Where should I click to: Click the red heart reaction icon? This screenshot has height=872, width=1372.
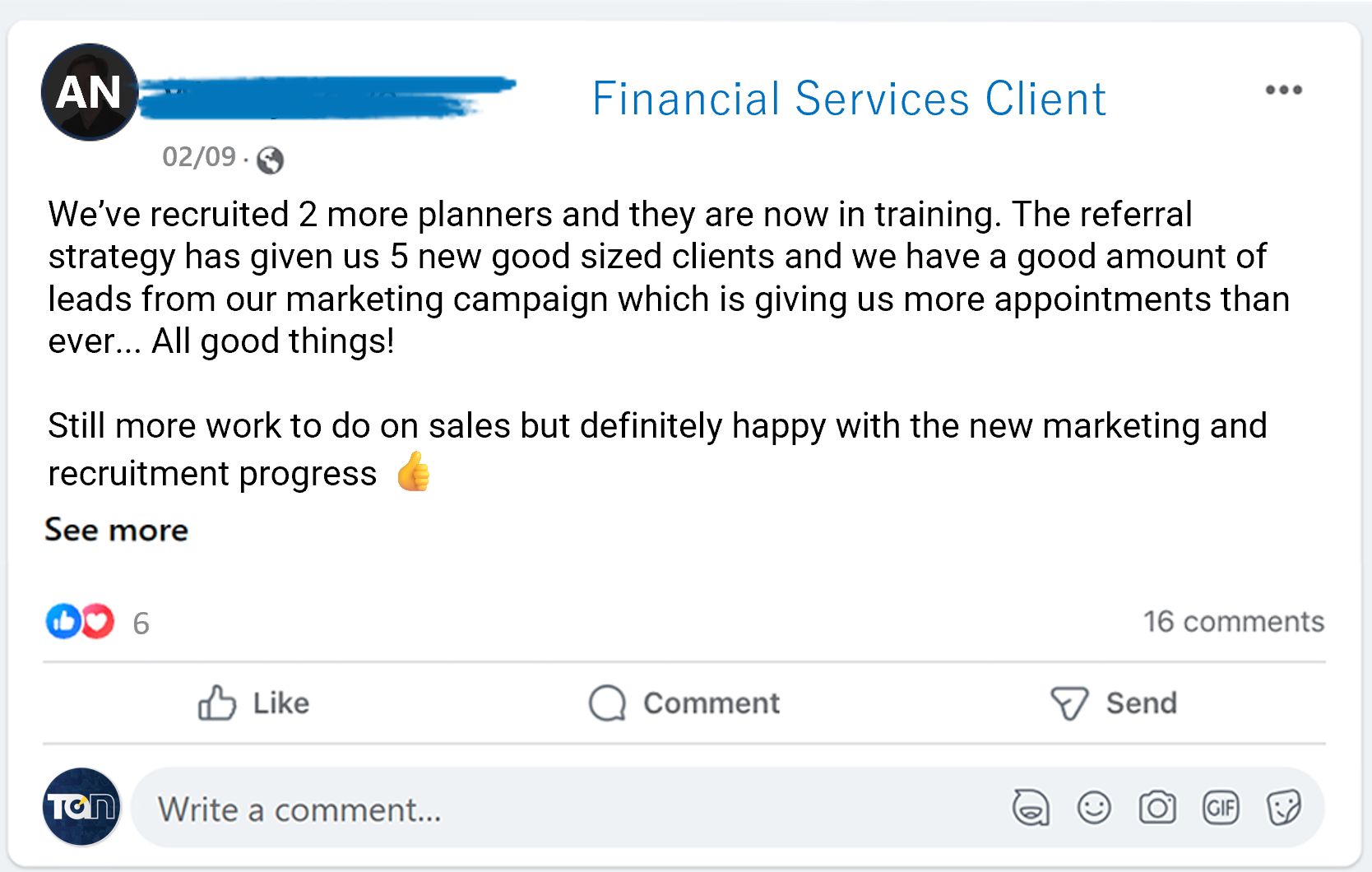coord(98,621)
